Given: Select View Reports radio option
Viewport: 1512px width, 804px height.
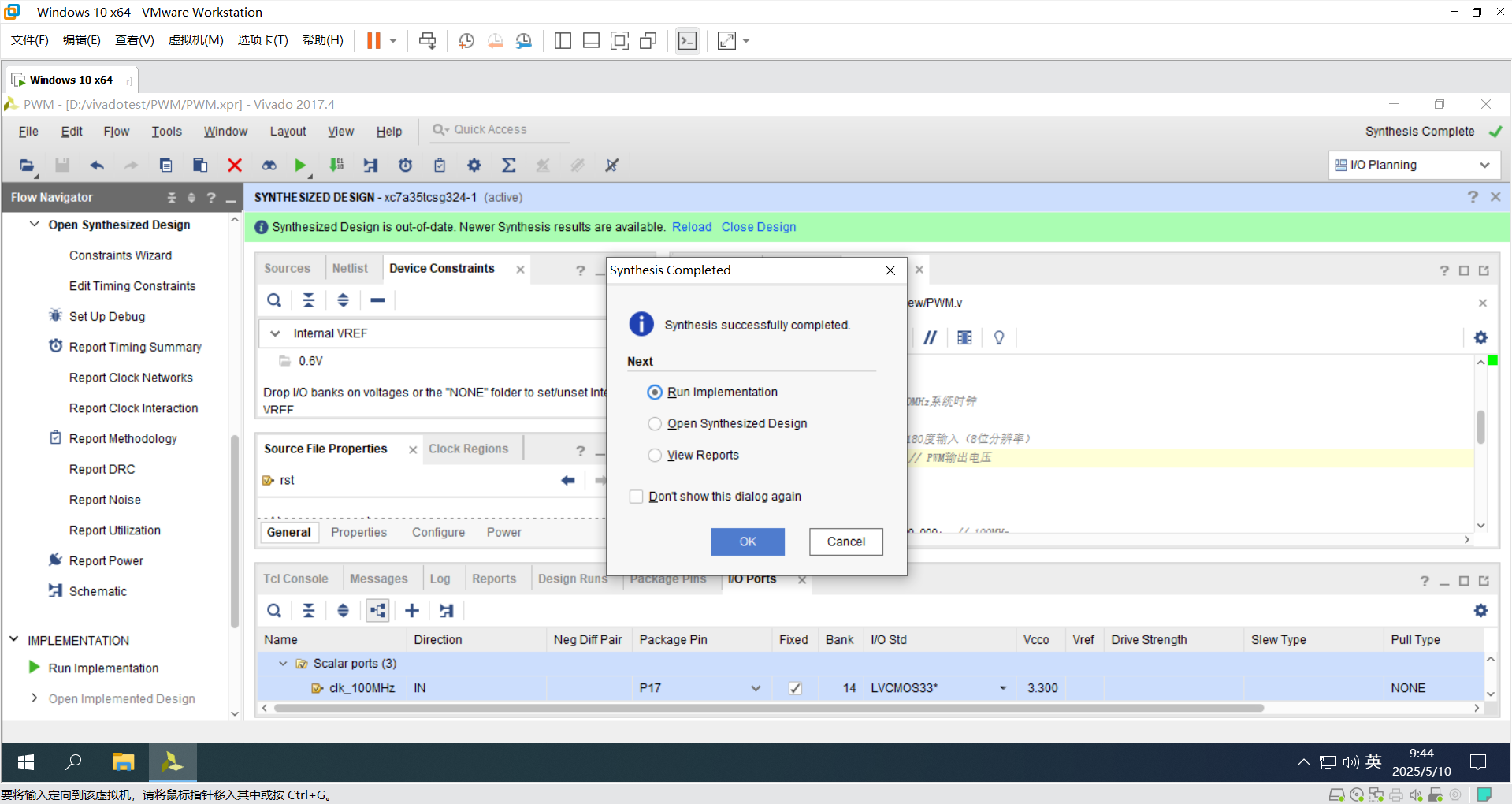Looking at the screenshot, I should click(655, 456).
